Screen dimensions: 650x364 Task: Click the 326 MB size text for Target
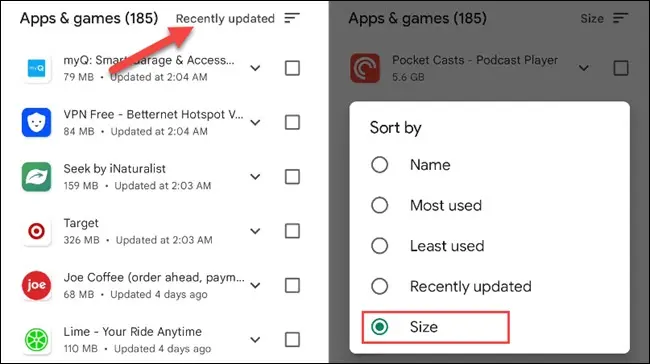(x=81, y=240)
